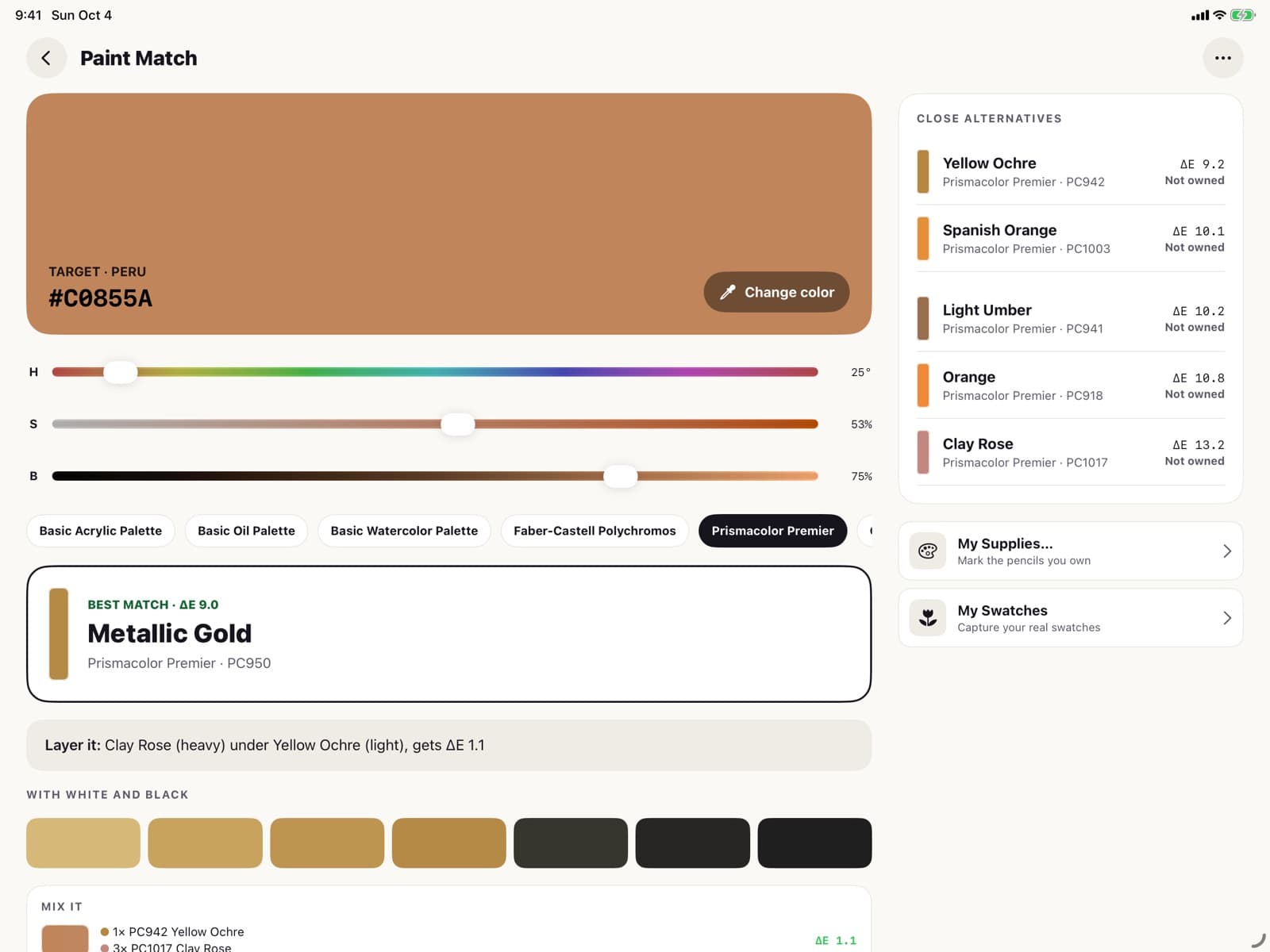Screen dimensions: 1270x952
Task: Click the Mix It result color thumbnail
Action: (65, 938)
